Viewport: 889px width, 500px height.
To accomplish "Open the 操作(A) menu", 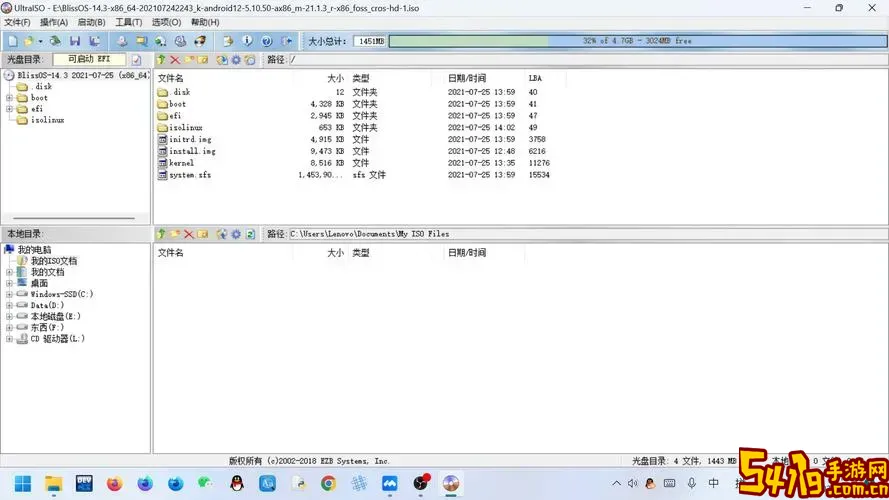I will [x=54, y=22].
